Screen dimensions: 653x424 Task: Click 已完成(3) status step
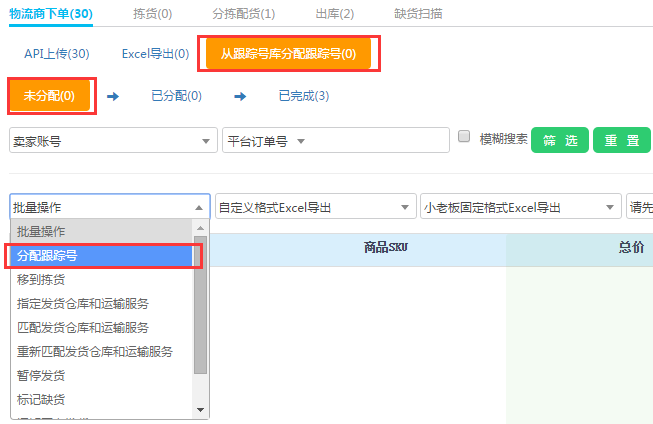(x=304, y=96)
